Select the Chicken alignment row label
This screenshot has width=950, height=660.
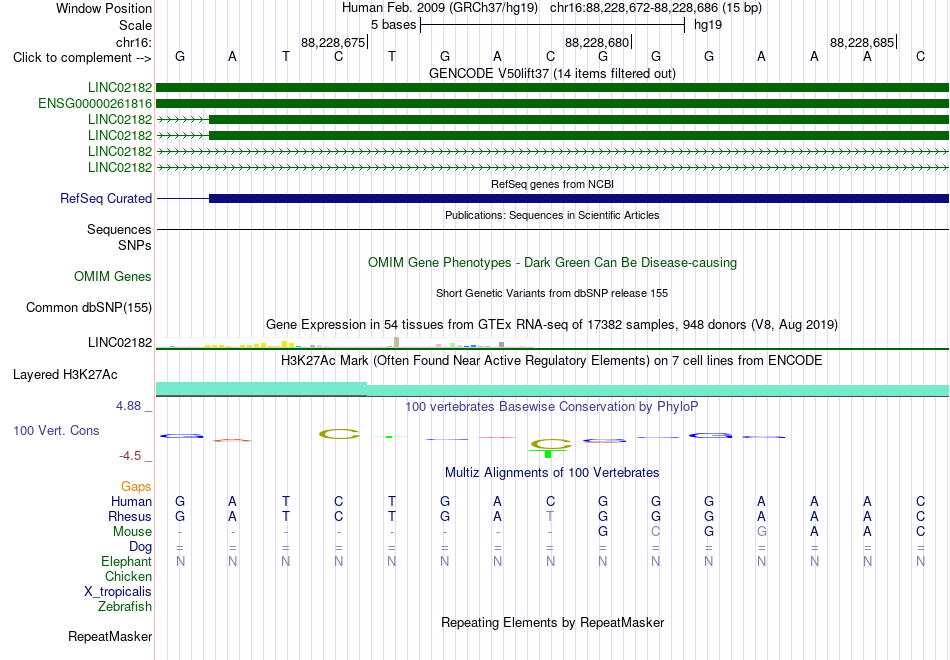128,576
